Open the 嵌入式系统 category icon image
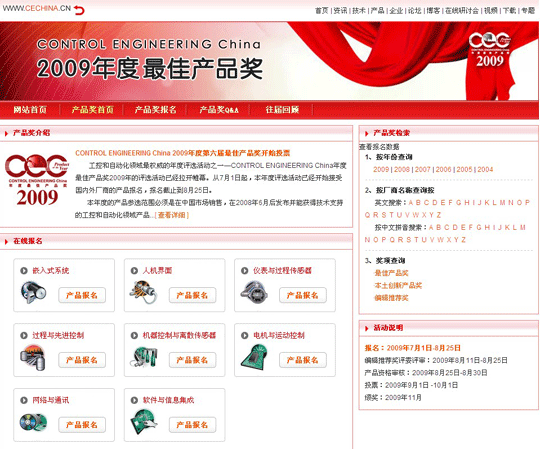The height and width of the screenshot is (449, 540). pos(33,292)
